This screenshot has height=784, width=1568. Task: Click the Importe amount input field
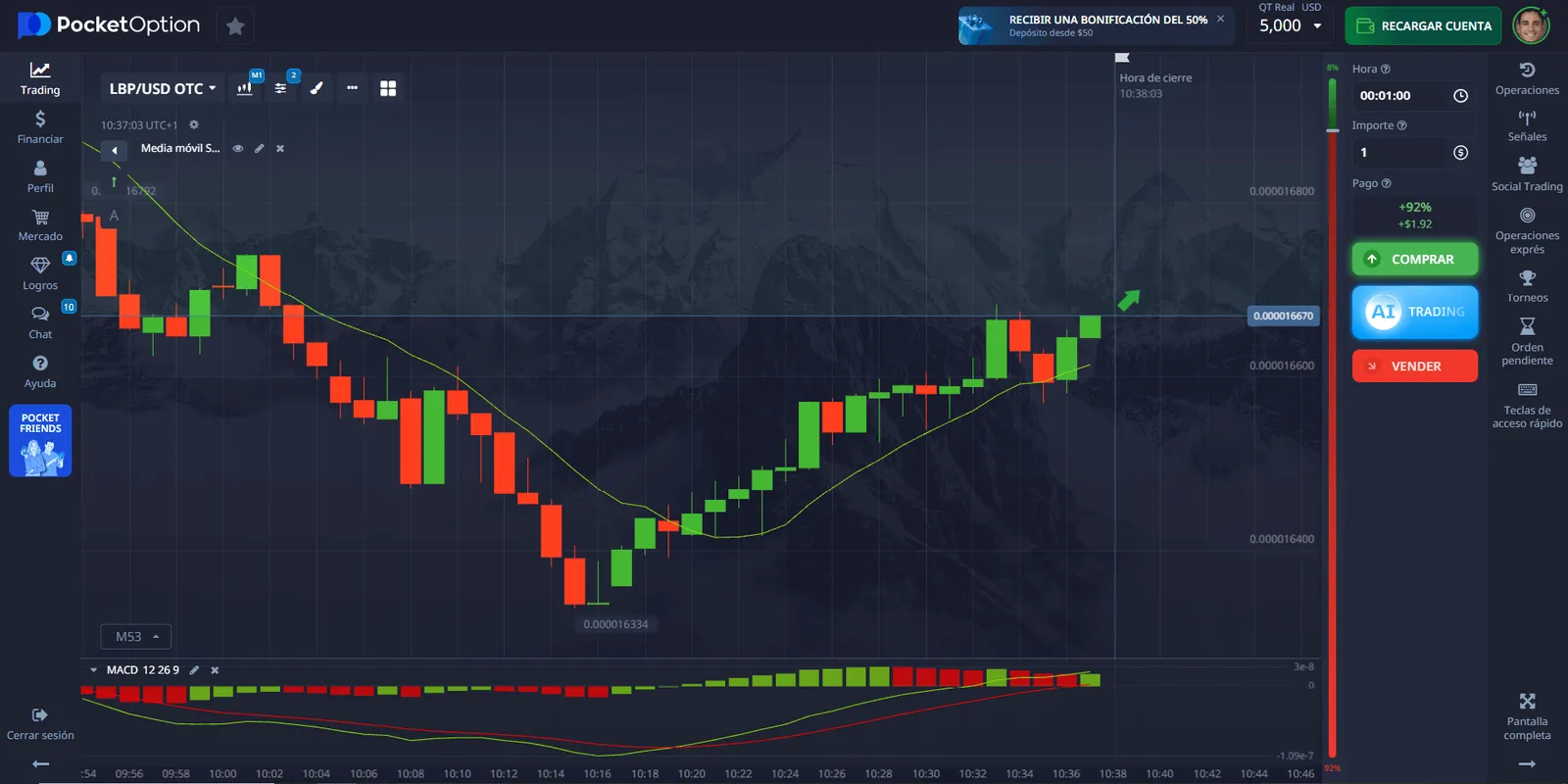1399,153
